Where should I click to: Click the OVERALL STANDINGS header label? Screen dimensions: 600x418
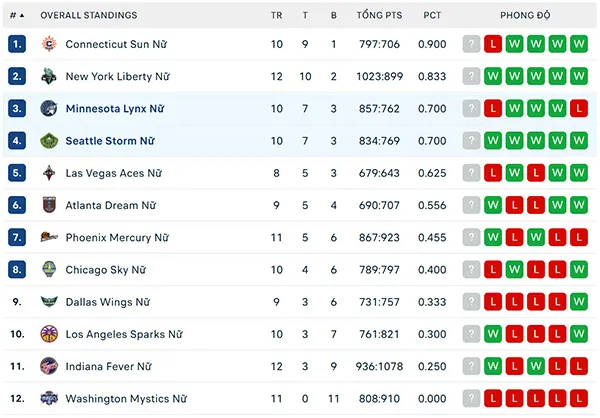tap(89, 15)
